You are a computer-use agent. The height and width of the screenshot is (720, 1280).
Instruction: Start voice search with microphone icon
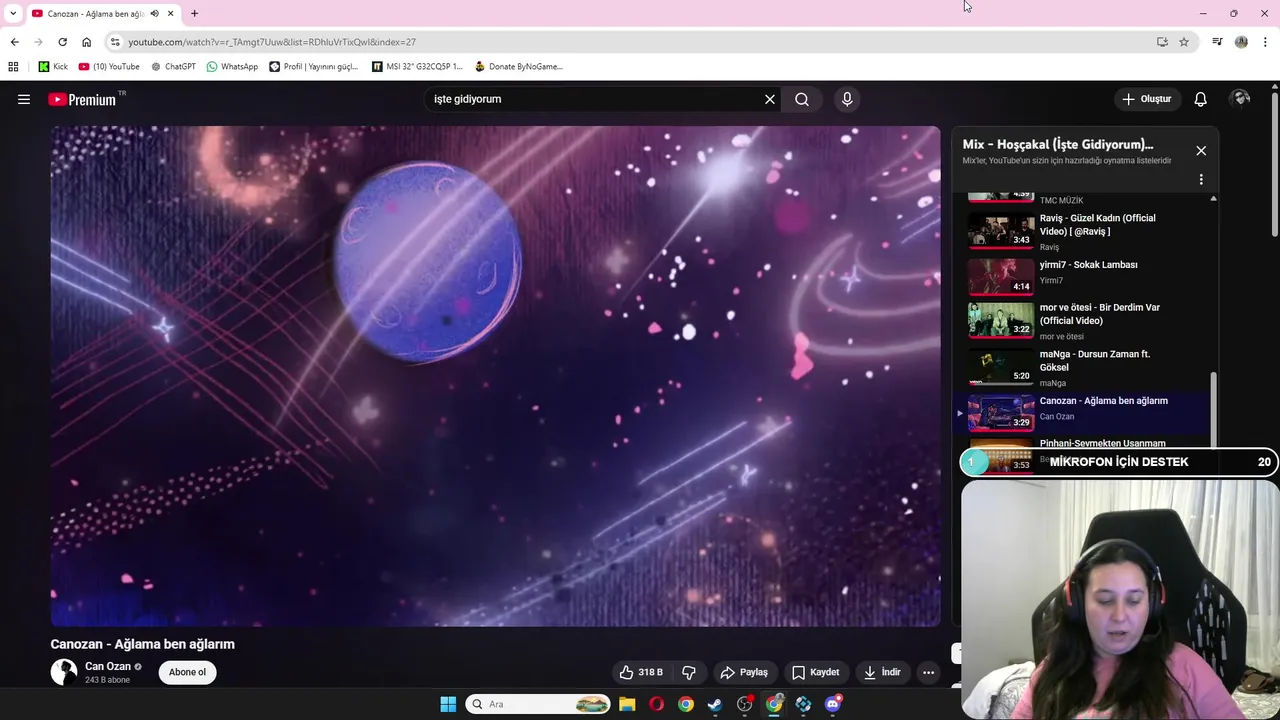(x=847, y=99)
